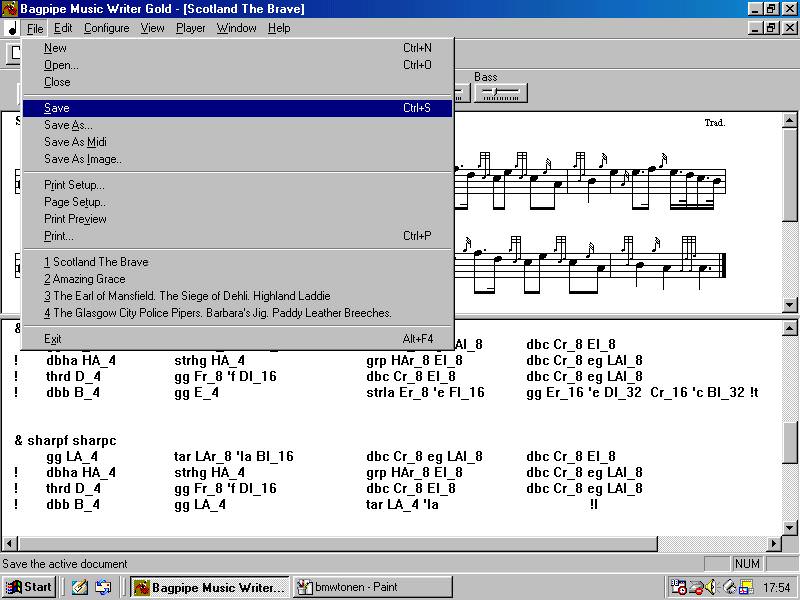The width and height of the screenshot is (800, 600).
Task: Click the second quick launch icon
Action: (x=103, y=587)
